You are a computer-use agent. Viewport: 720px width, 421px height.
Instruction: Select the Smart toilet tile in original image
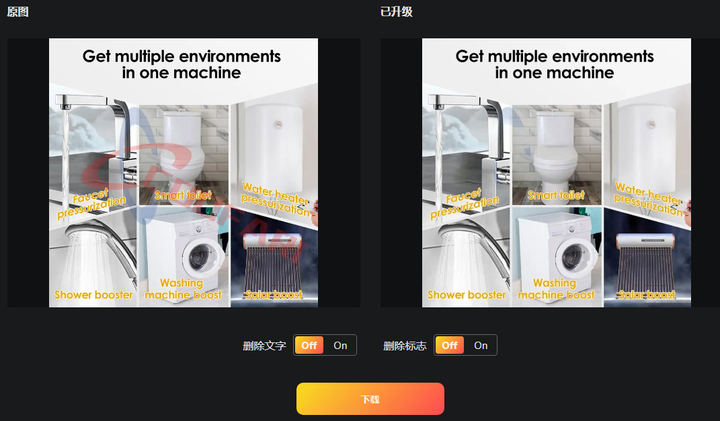coord(184,155)
